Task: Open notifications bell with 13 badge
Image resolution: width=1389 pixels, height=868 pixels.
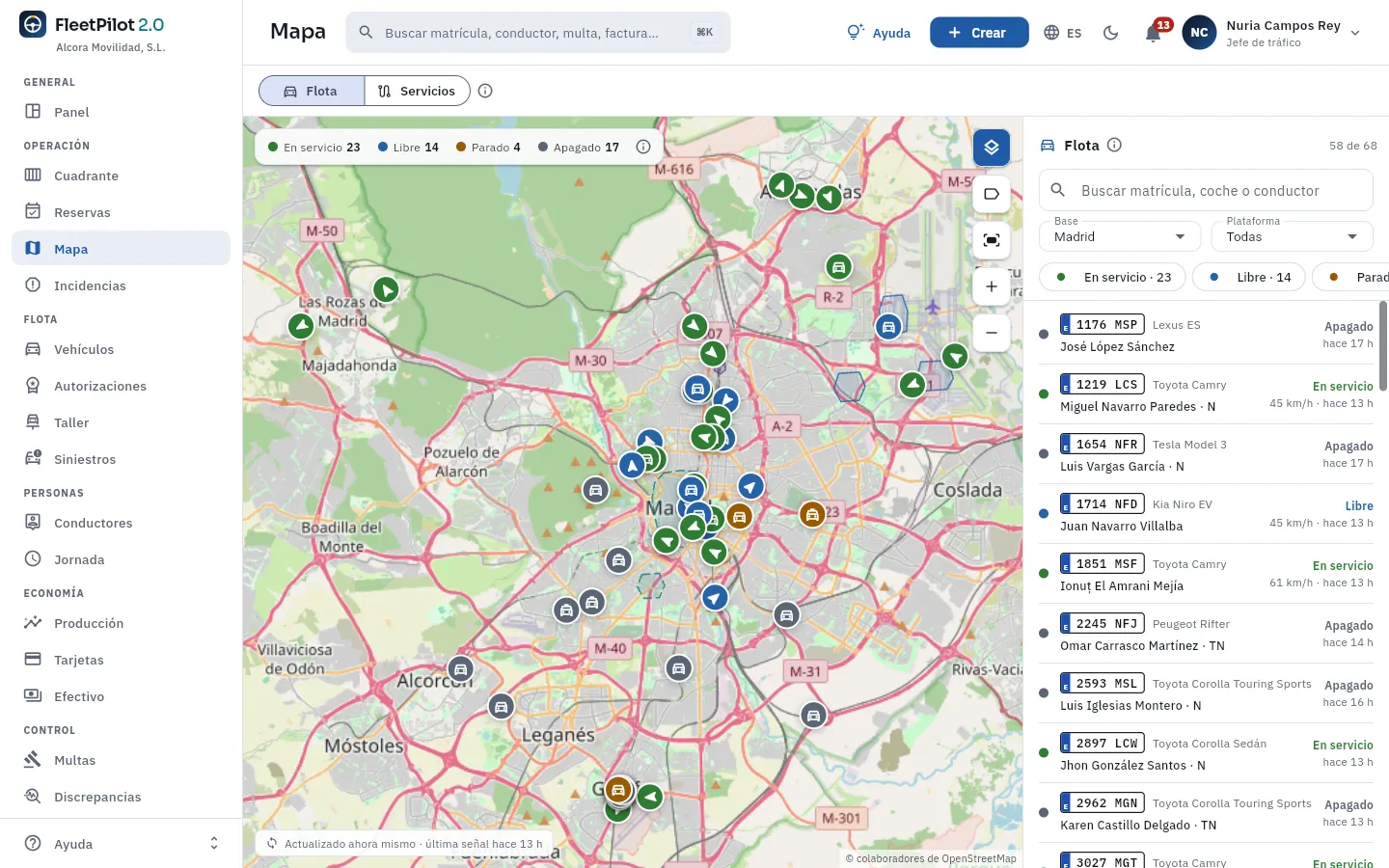Action: [1154, 33]
